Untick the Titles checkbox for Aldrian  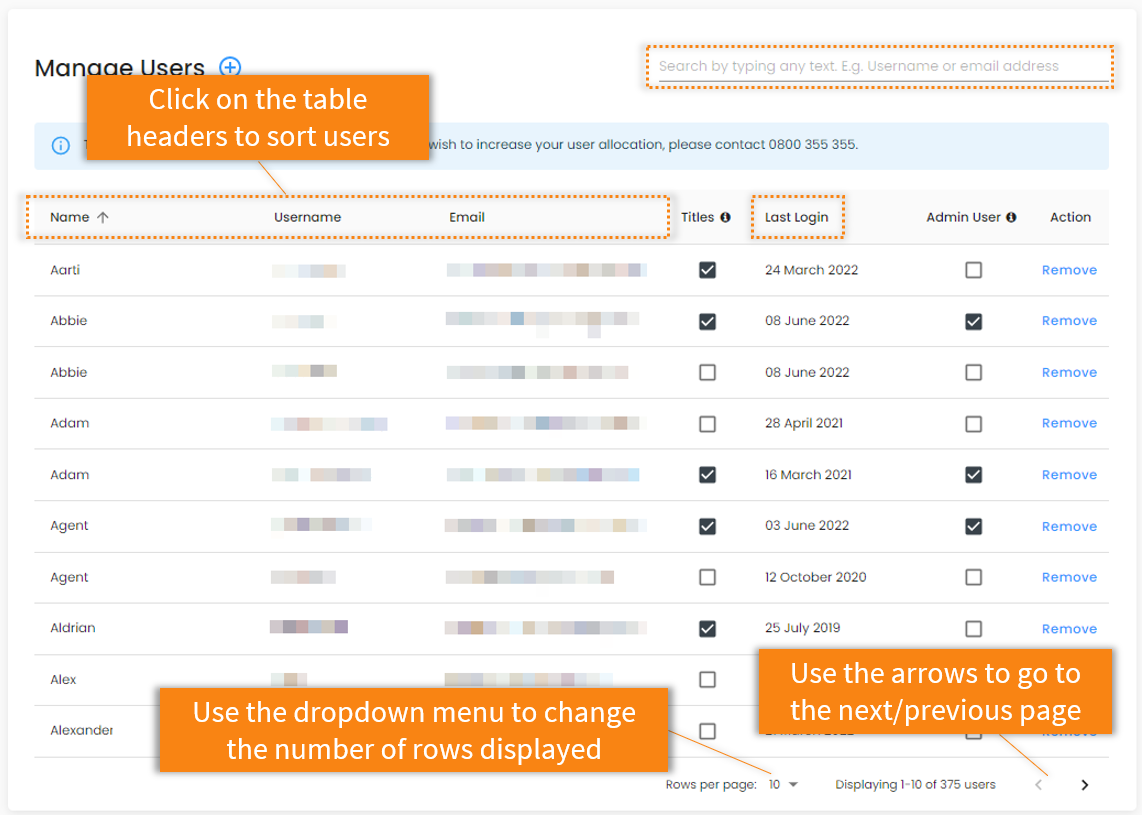click(707, 629)
